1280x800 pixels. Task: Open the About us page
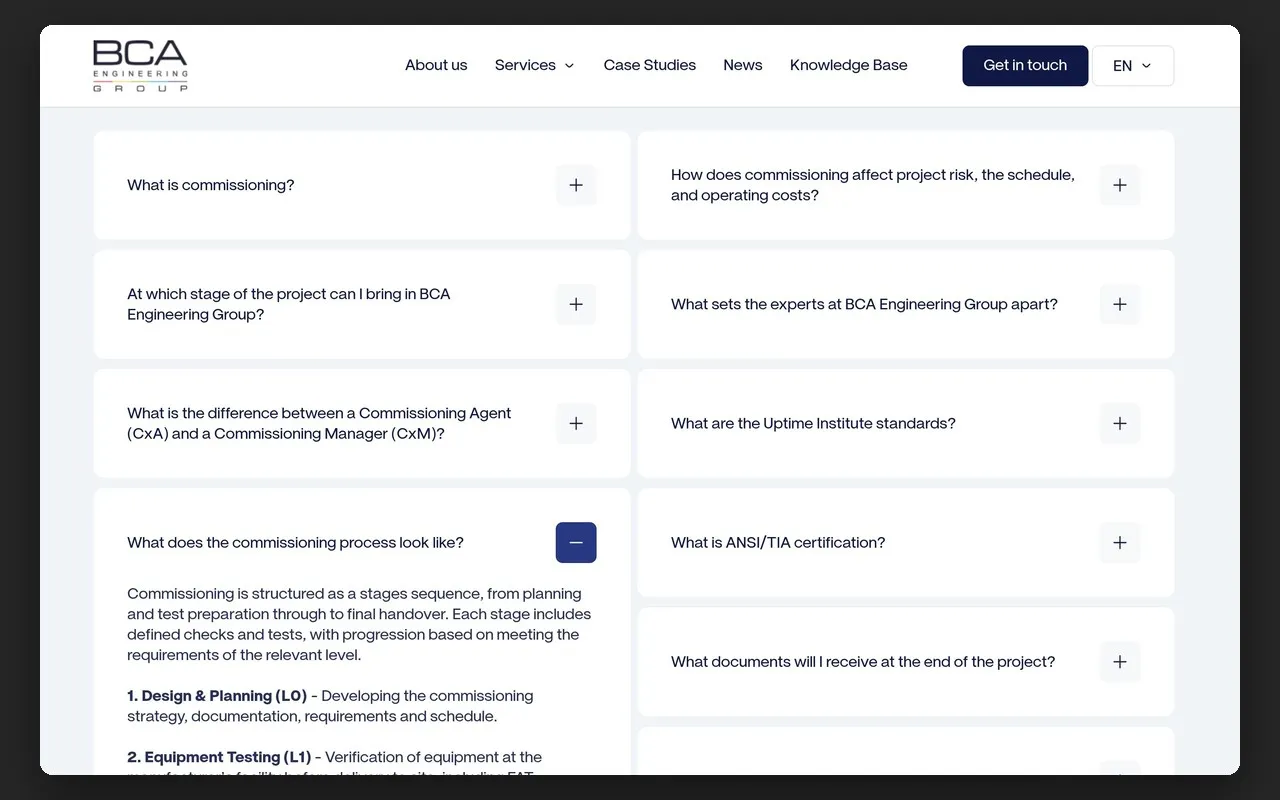436,65
